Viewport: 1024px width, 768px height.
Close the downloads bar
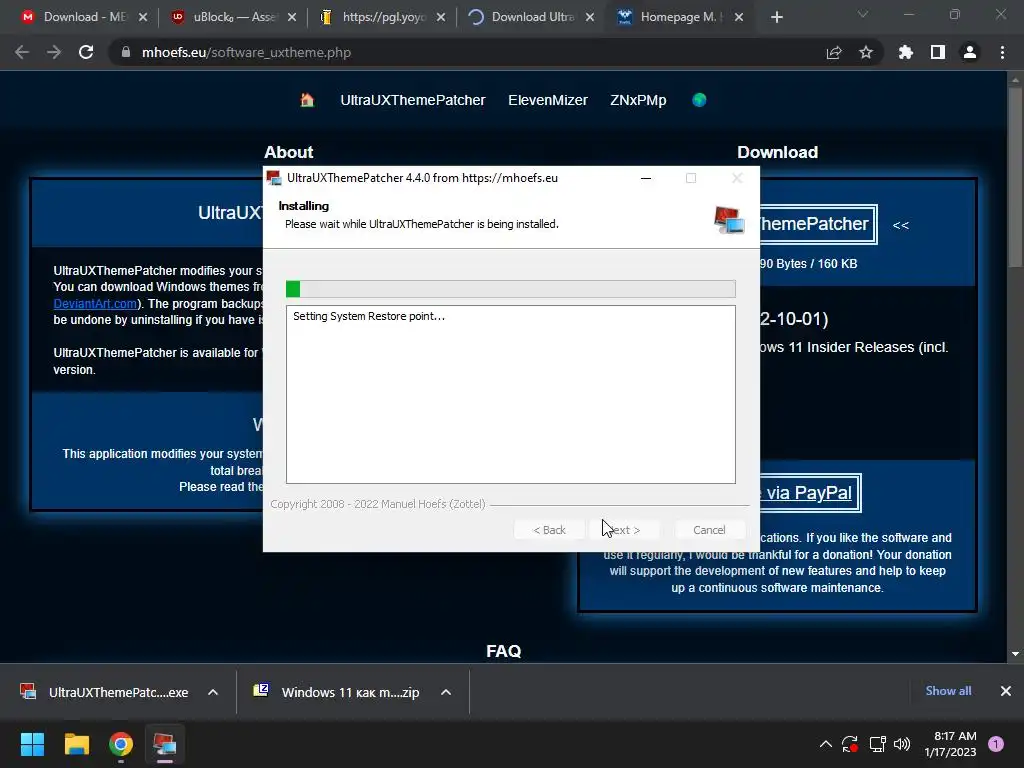1006,691
